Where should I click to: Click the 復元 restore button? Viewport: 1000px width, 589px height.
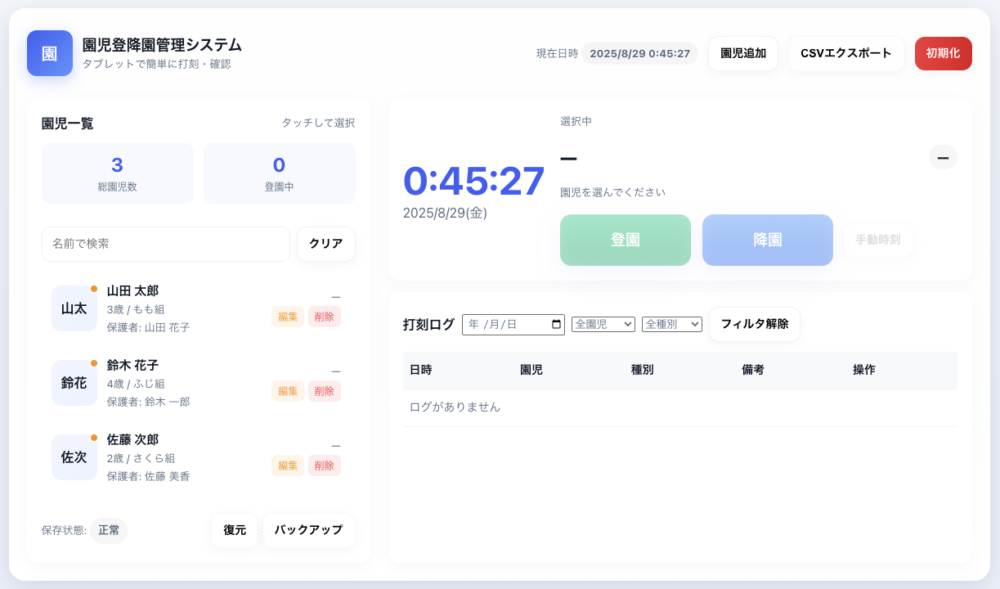[235, 530]
